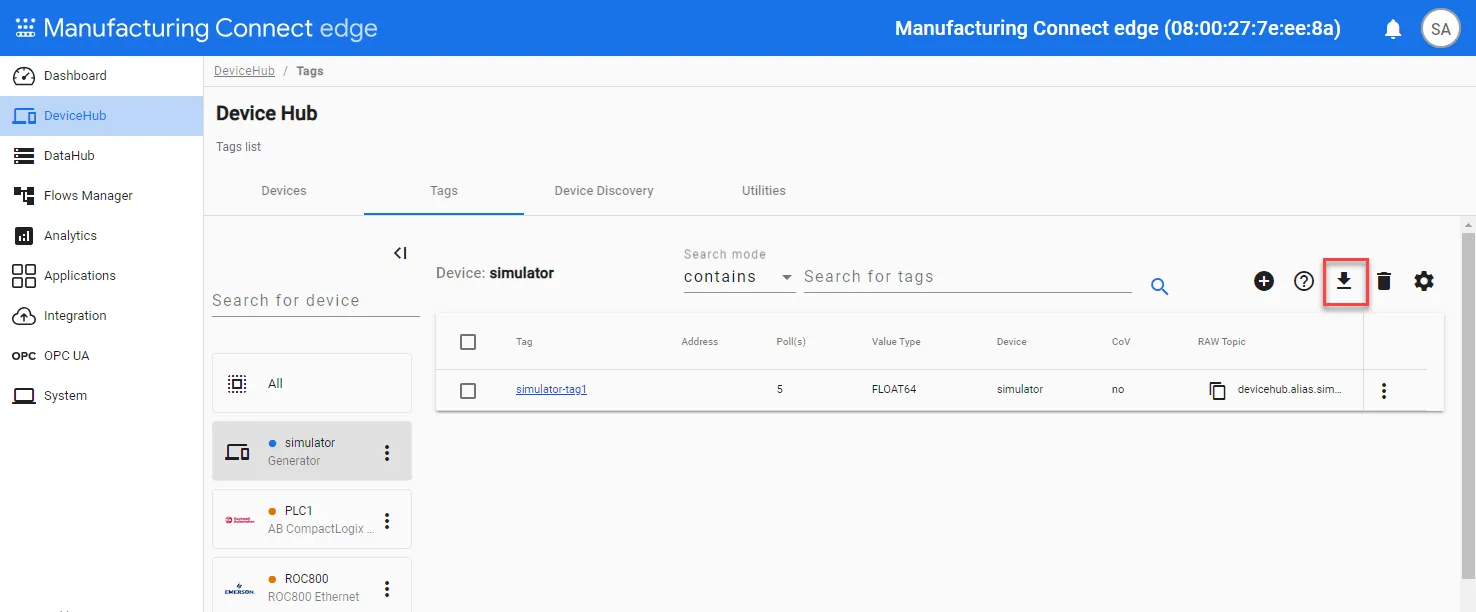Open the simulator-tag1 row options menu

[1384, 391]
